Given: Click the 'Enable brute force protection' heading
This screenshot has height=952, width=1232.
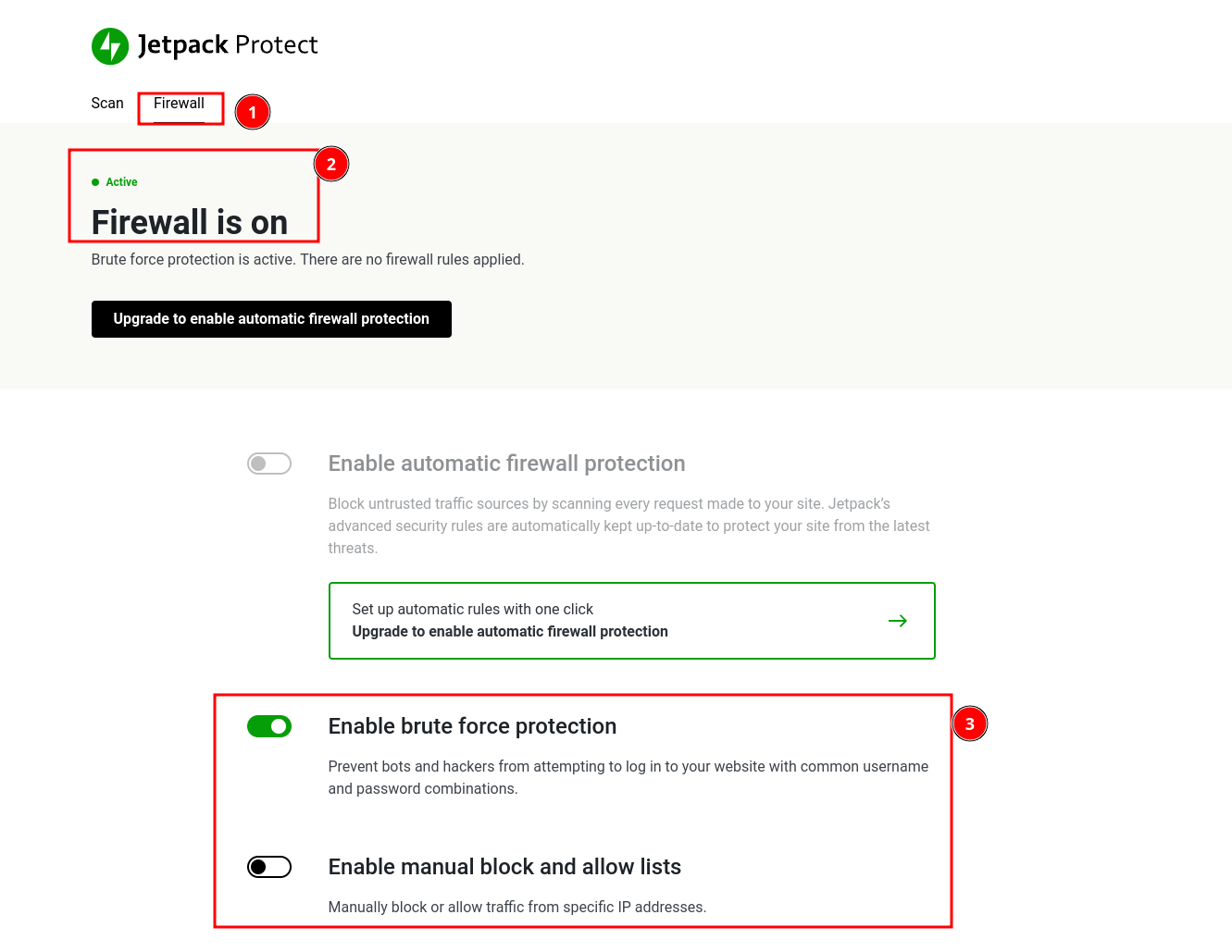Looking at the screenshot, I should (472, 726).
